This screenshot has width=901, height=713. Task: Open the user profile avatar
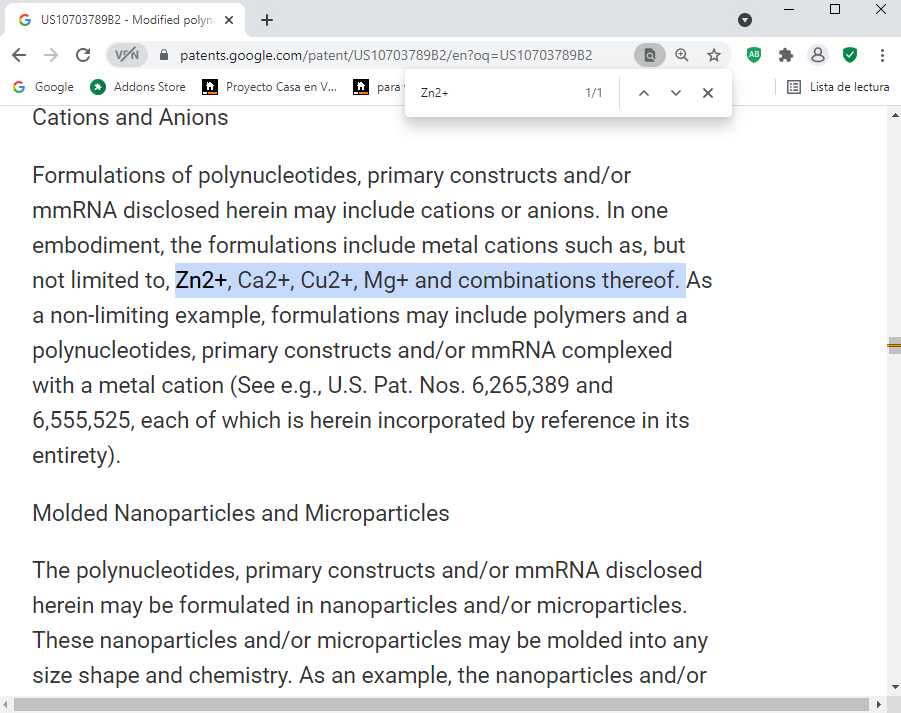(818, 55)
